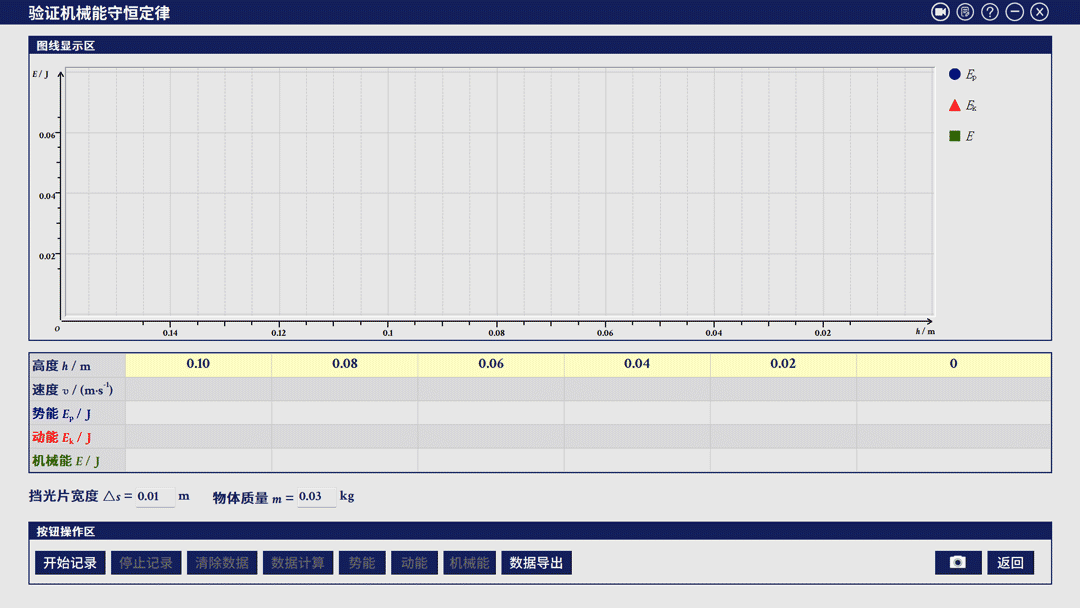Screen dimensions: 1080x608
Task: Toggle the 动能 curve button
Action: pyautogui.click(x=414, y=563)
